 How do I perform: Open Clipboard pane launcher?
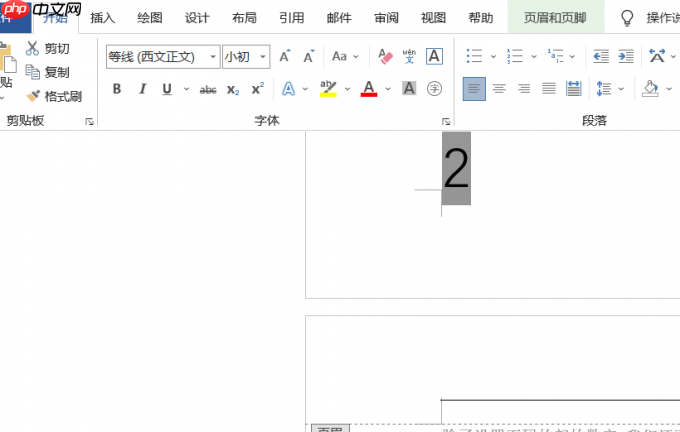coord(89,121)
